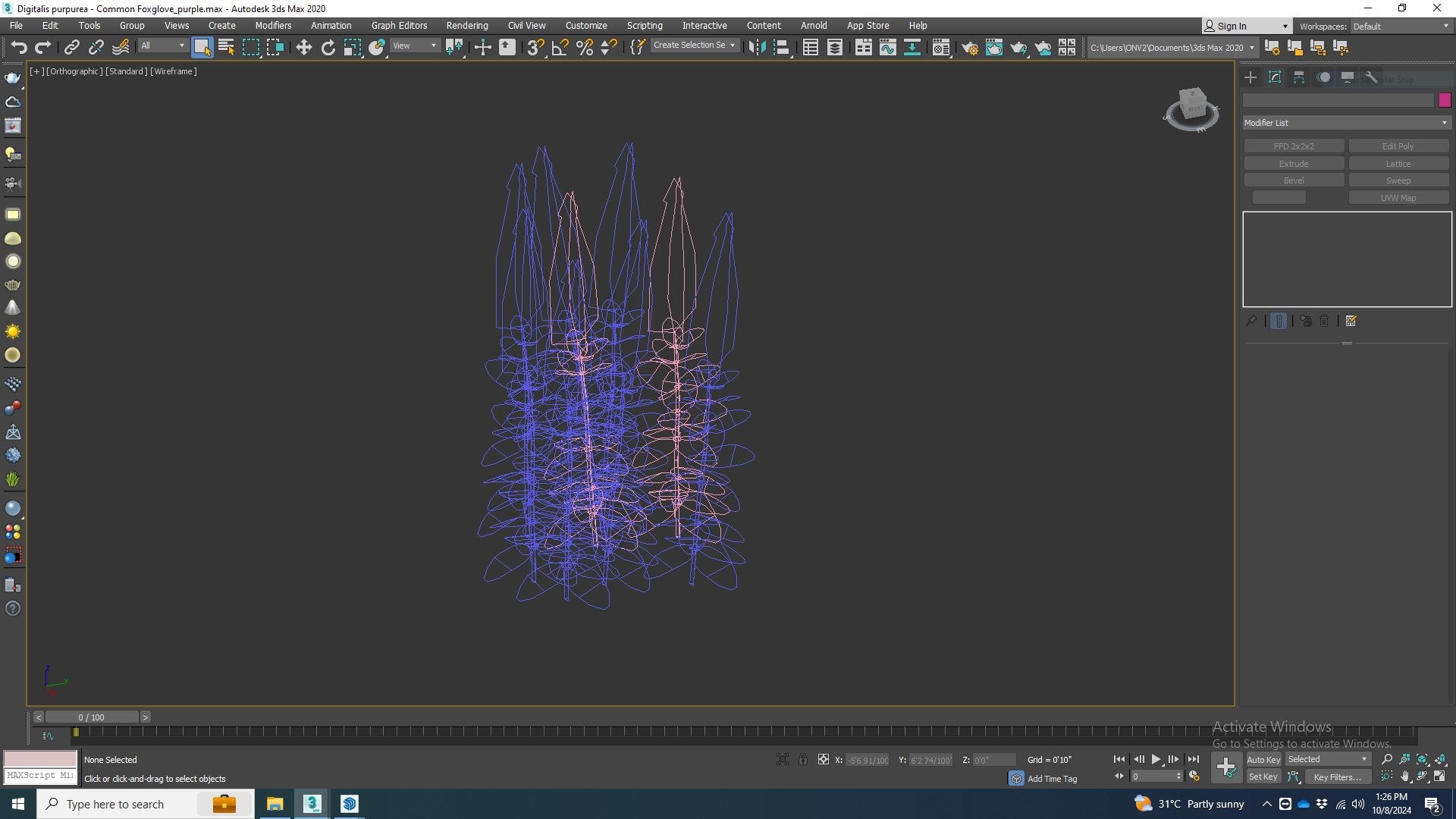
Task: Switch to the Modify command panel tab
Action: coord(1275,77)
